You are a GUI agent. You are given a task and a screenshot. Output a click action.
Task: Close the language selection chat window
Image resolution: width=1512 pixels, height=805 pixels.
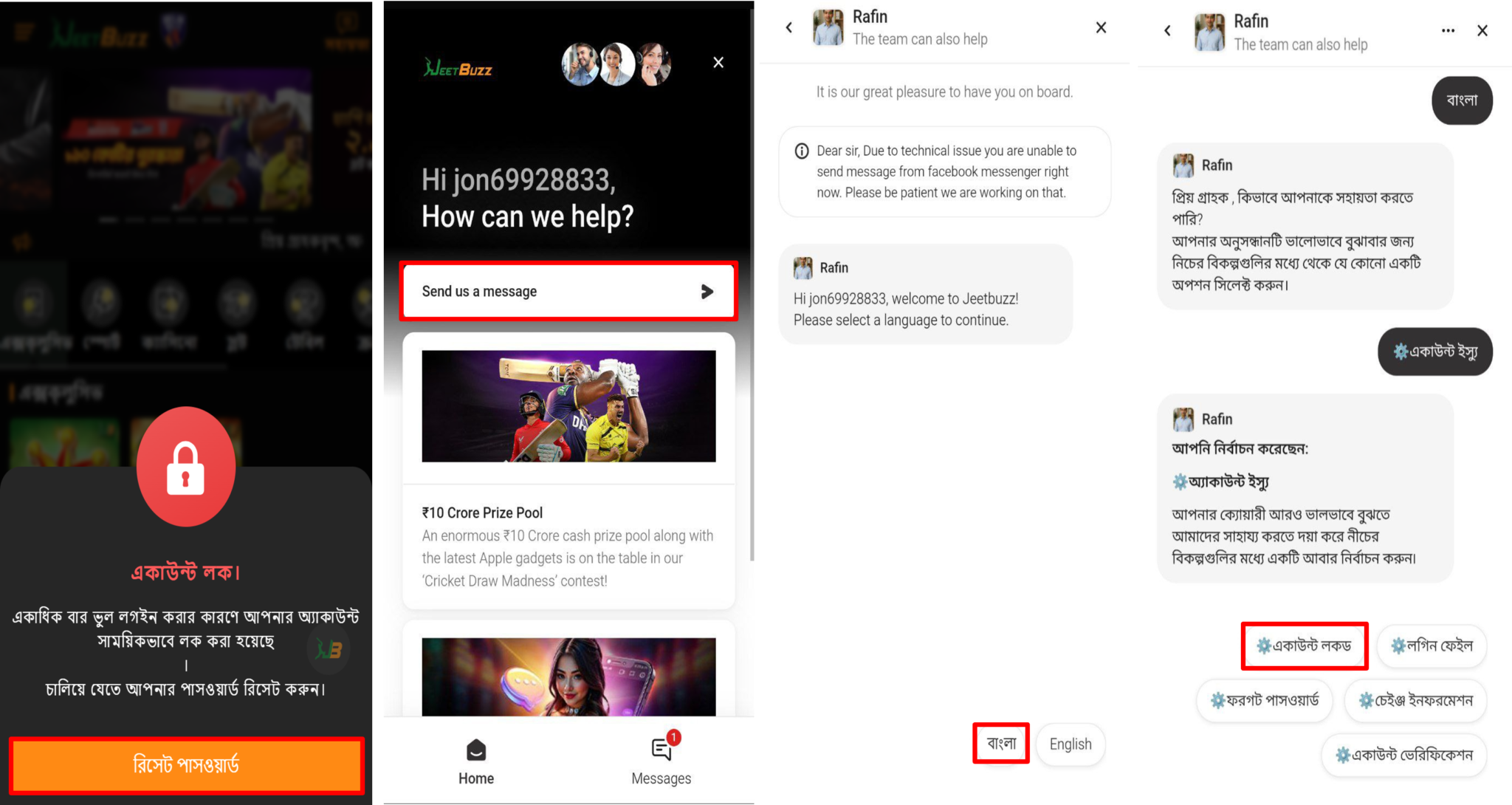[1101, 27]
